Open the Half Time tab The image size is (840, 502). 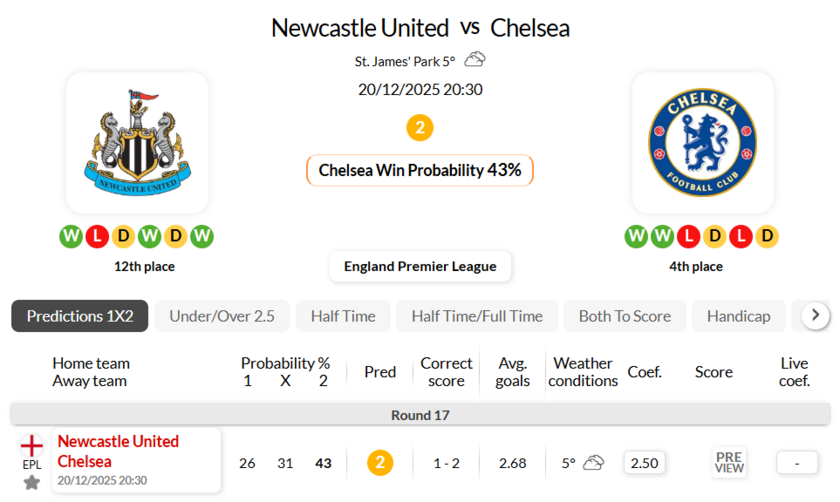343,316
